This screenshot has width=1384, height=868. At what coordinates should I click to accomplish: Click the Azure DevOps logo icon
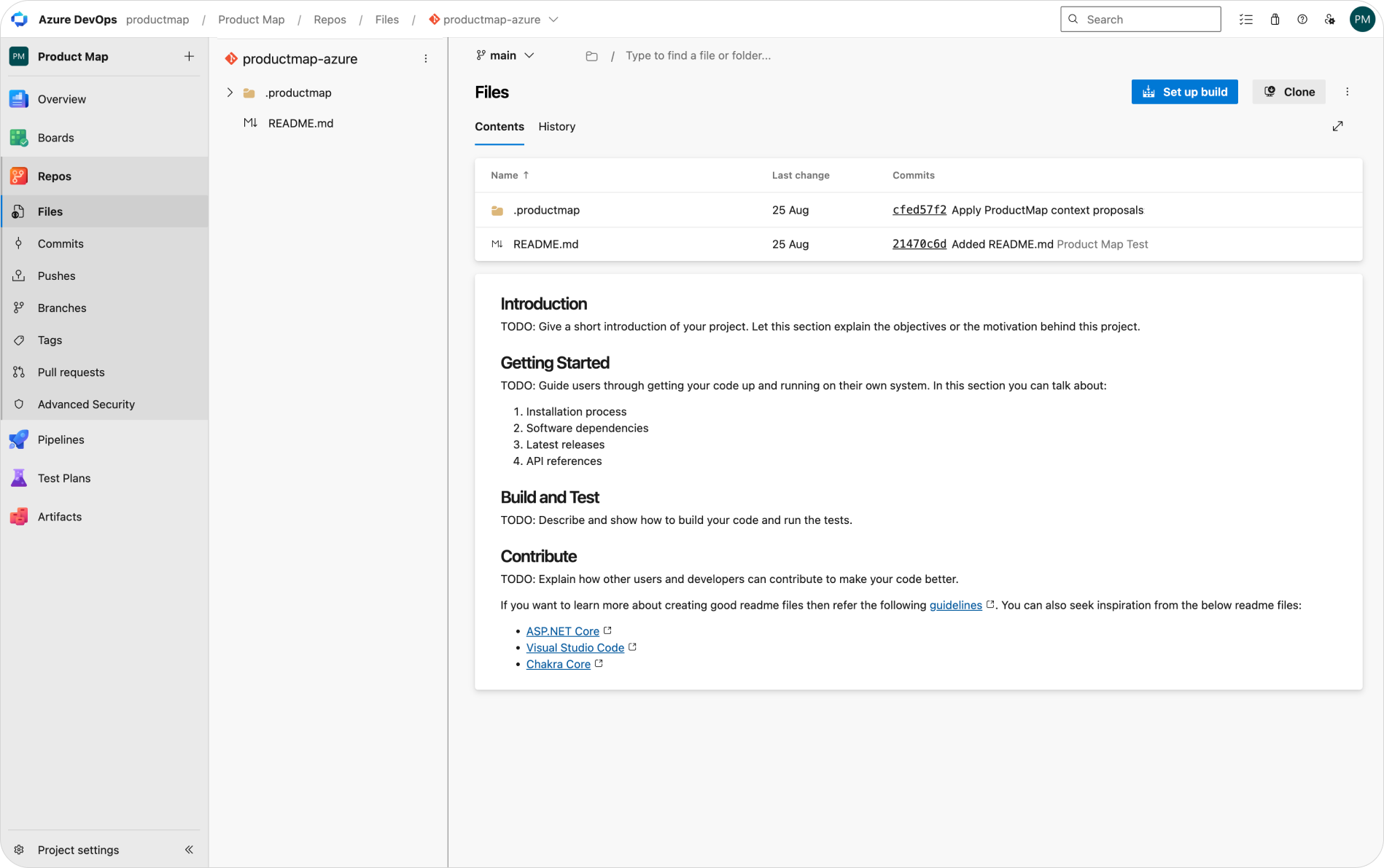coord(20,19)
